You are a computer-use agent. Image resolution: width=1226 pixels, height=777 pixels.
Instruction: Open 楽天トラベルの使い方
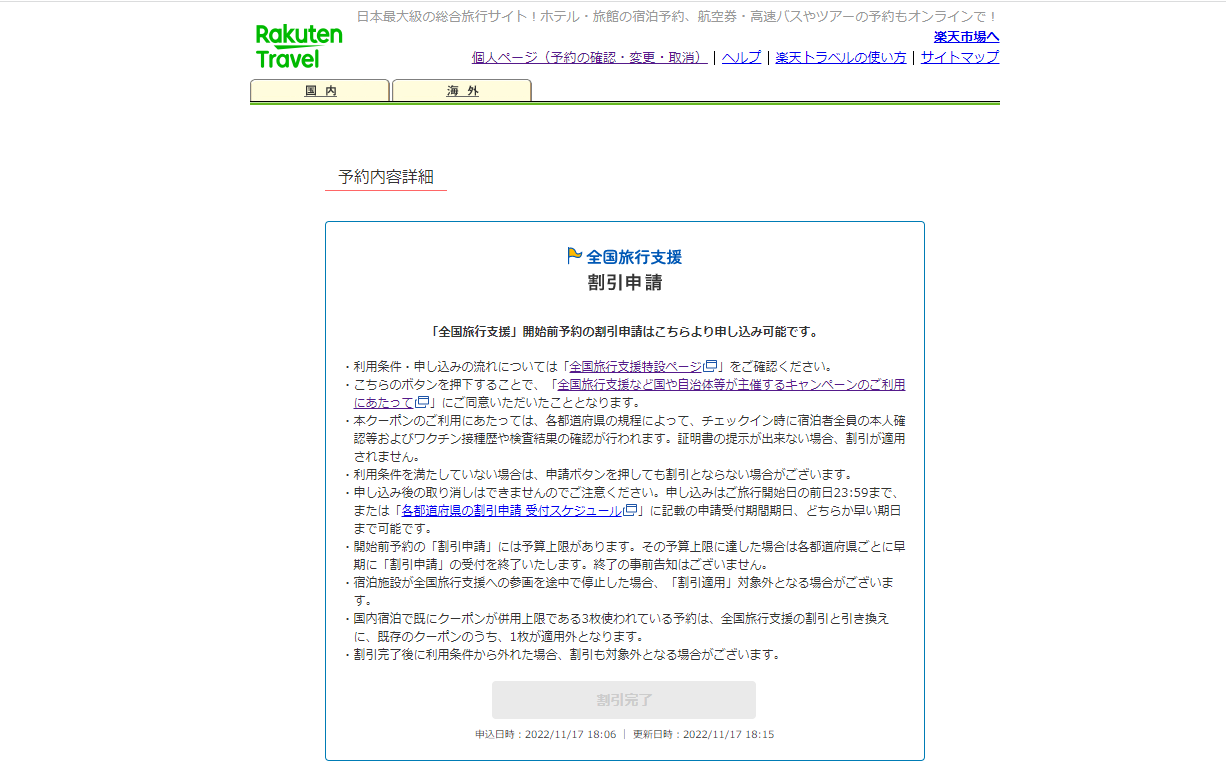pos(840,57)
